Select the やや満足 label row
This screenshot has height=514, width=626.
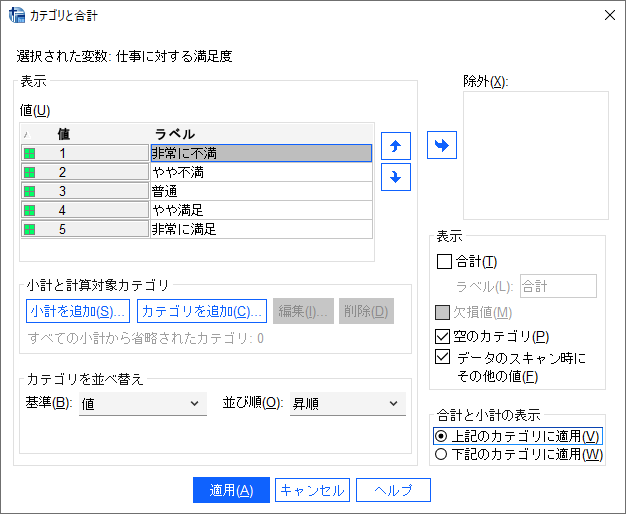(x=260, y=210)
